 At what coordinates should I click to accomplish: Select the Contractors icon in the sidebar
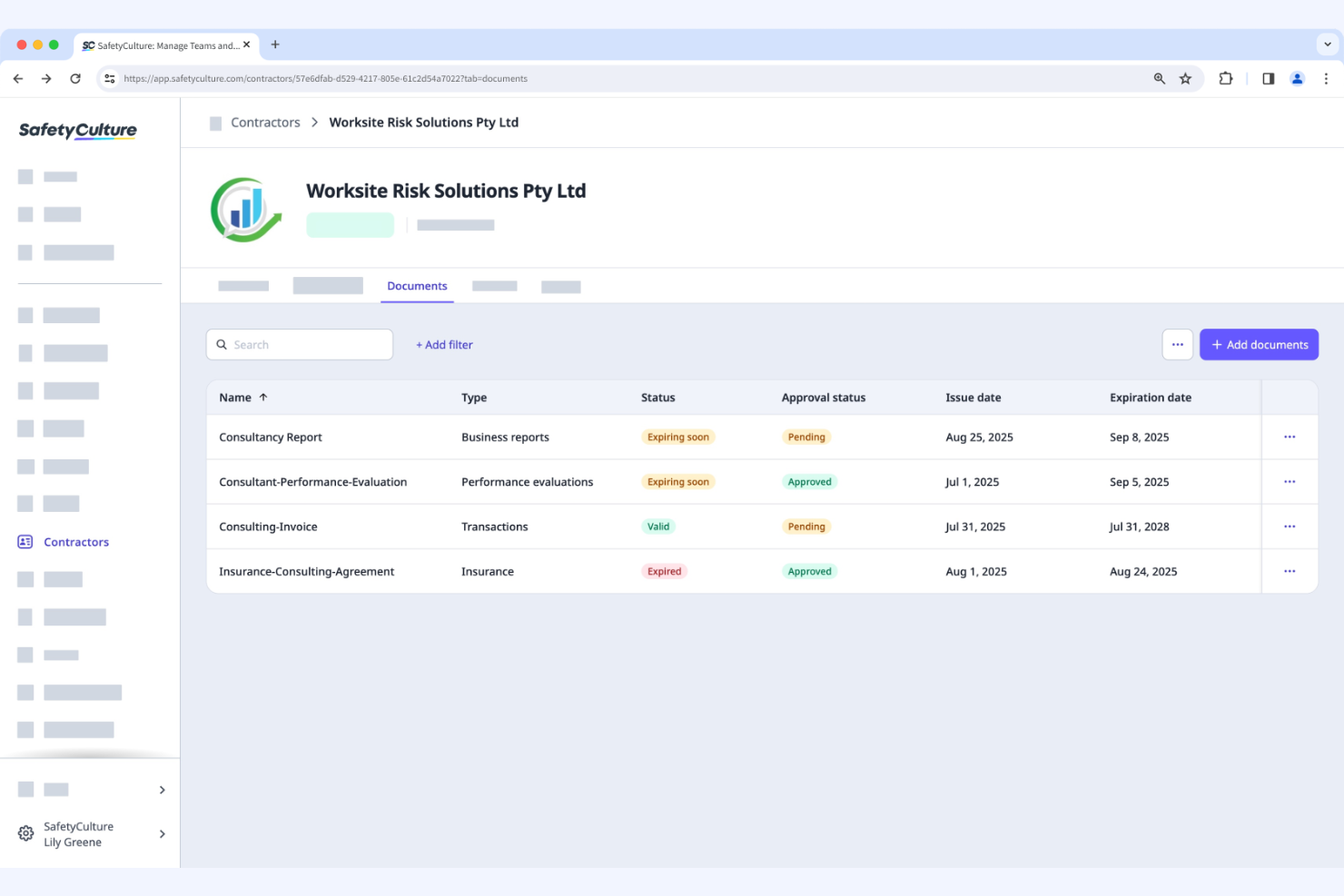[x=25, y=542]
